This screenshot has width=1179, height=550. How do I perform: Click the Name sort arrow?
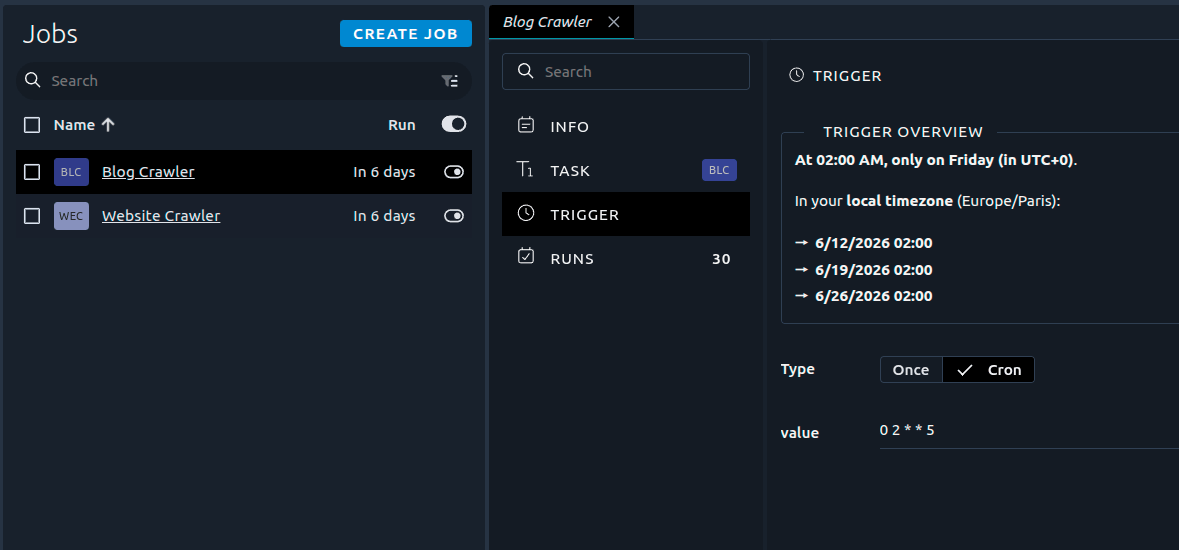(x=108, y=125)
